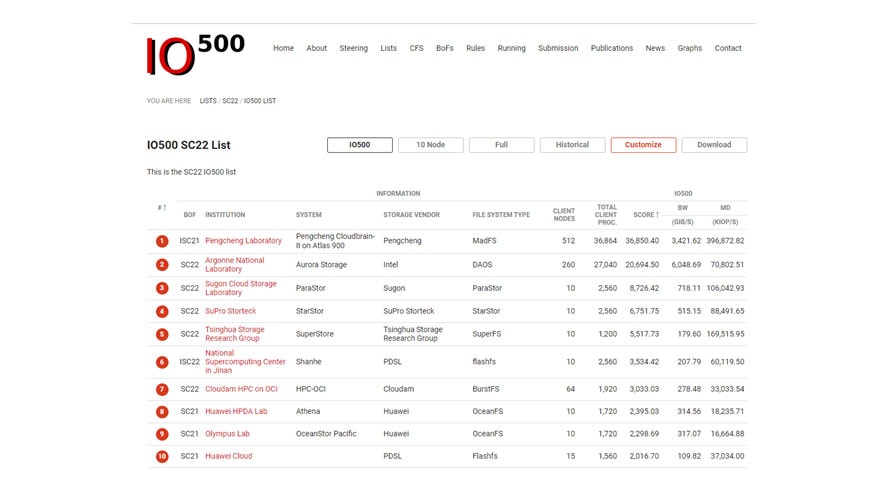The width and height of the screenshot is (888, 488).
Task: Open Cloudam HPC on OCI link
Action: pyautogui.click(x=241, y=389)
